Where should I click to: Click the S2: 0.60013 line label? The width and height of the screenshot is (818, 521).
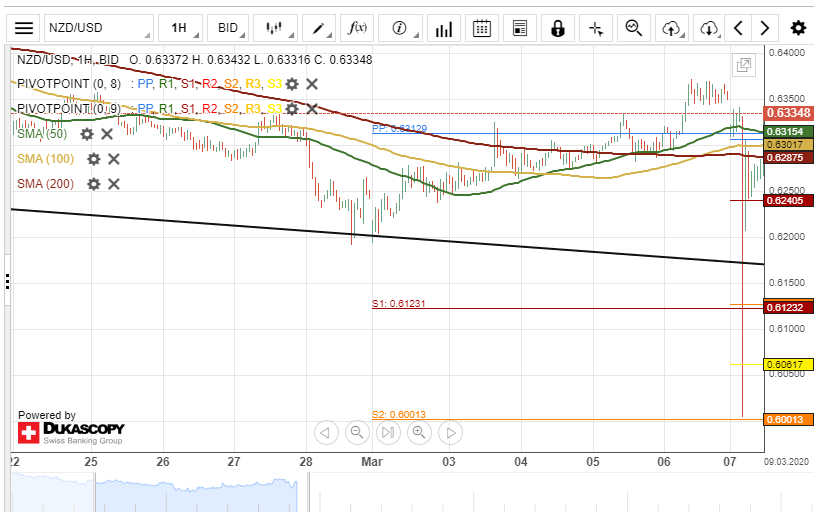[x=399, y=415]
